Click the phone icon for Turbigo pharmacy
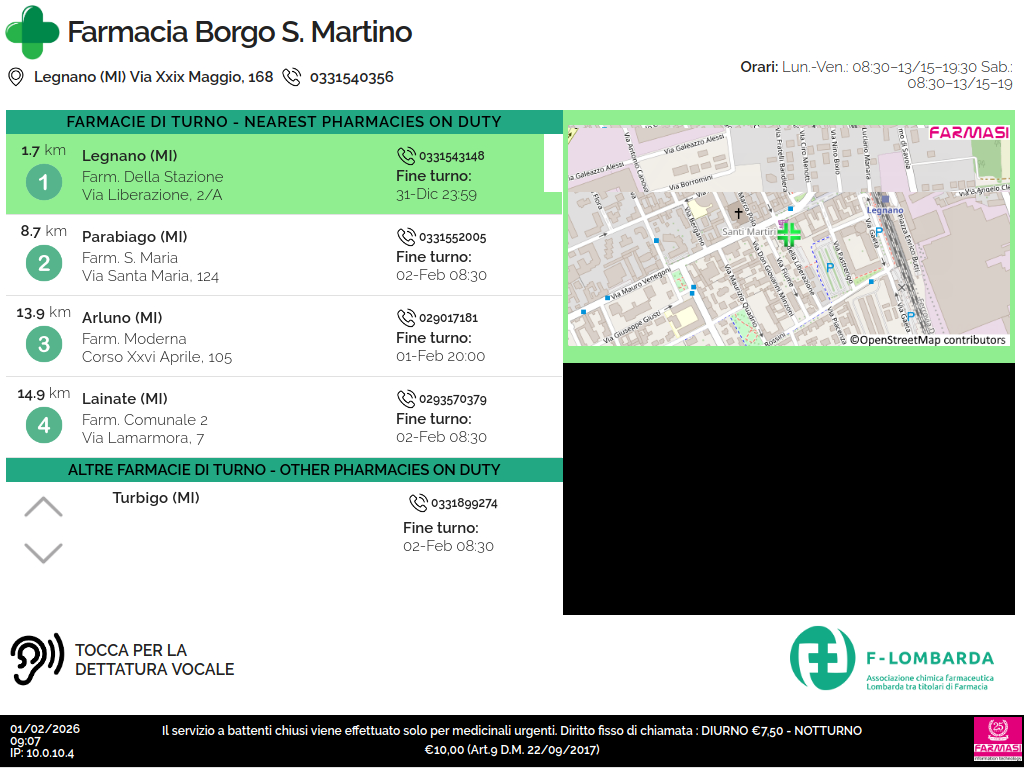The width and height of the screenshot is (1024, 768). 418,503
